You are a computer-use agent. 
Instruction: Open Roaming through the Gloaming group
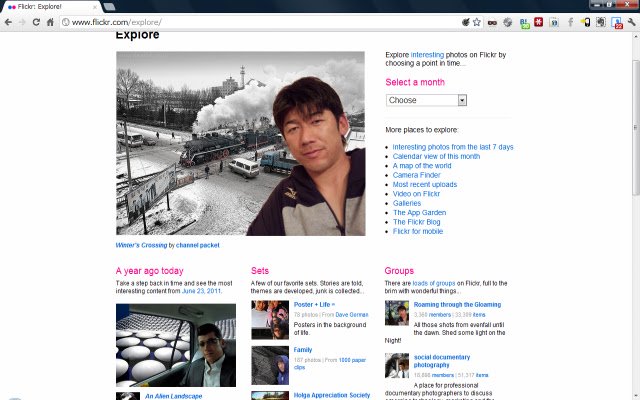point(457,304)
